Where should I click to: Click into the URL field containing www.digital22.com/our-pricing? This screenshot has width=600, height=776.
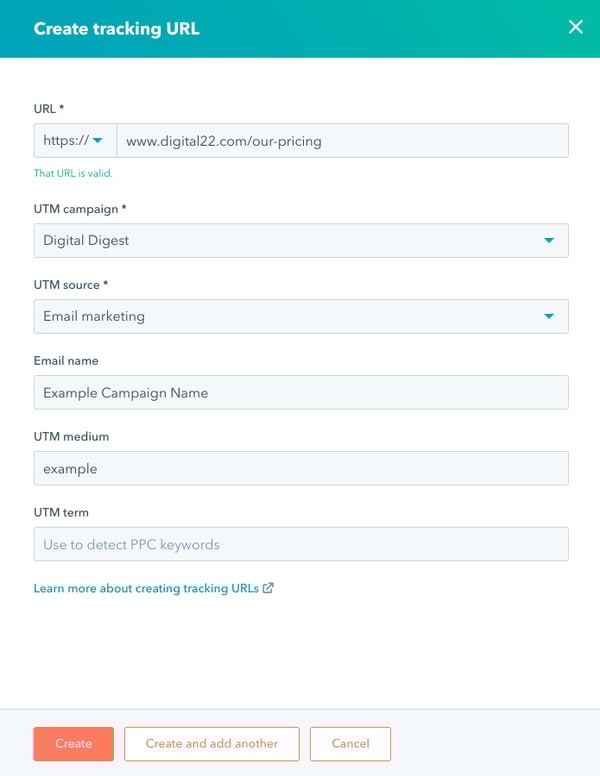click(342, 140)
